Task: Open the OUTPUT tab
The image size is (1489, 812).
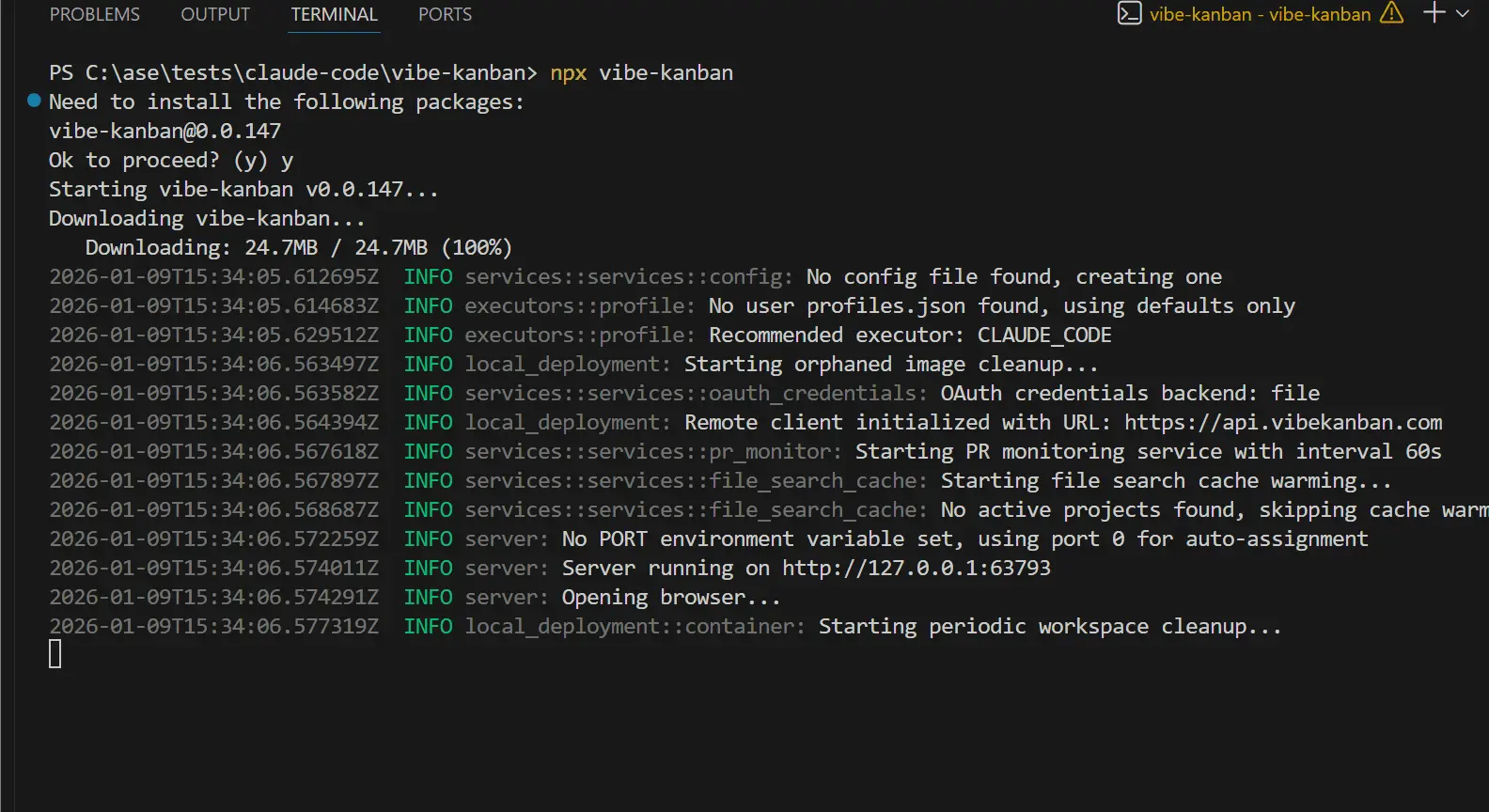Action: (215, 15)
